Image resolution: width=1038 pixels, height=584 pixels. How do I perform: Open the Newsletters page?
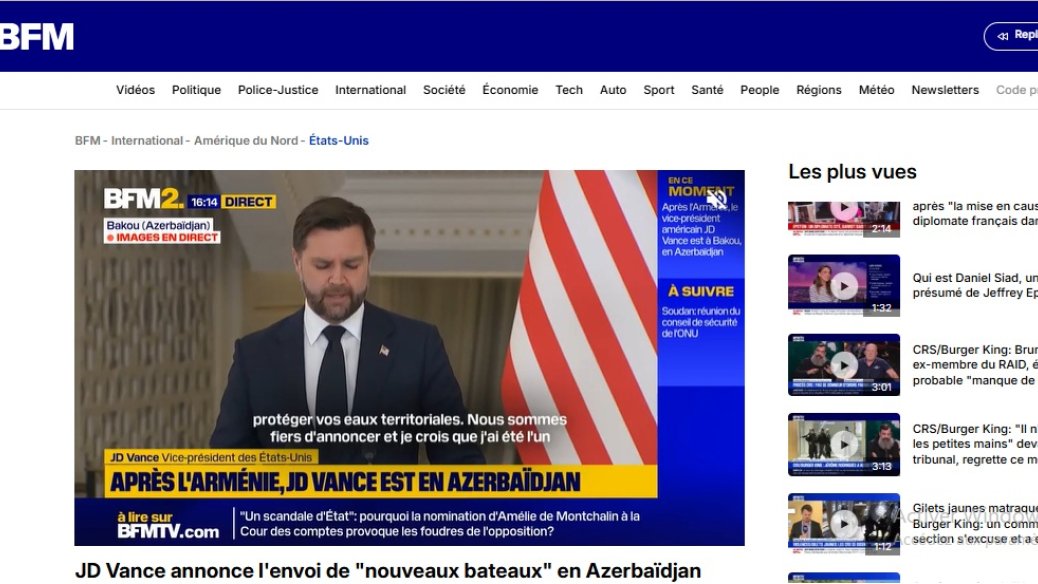point(944,89)
